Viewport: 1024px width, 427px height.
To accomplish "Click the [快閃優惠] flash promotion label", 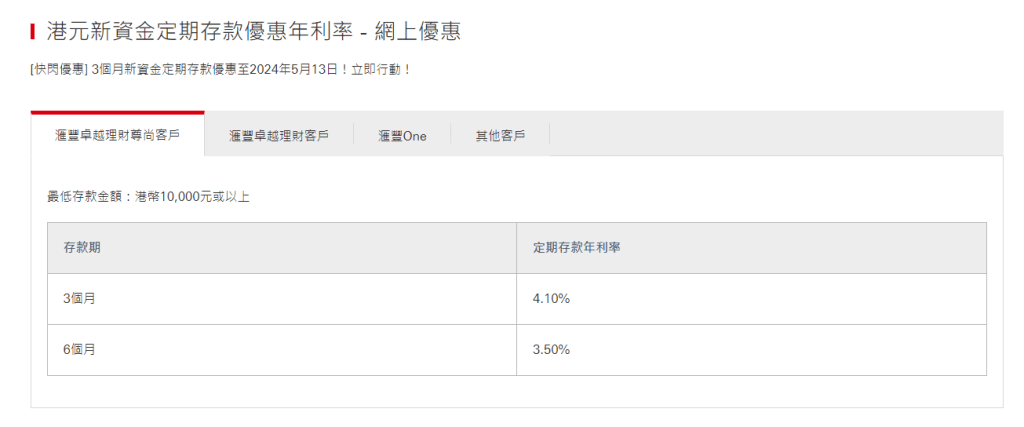I will 58,70.
